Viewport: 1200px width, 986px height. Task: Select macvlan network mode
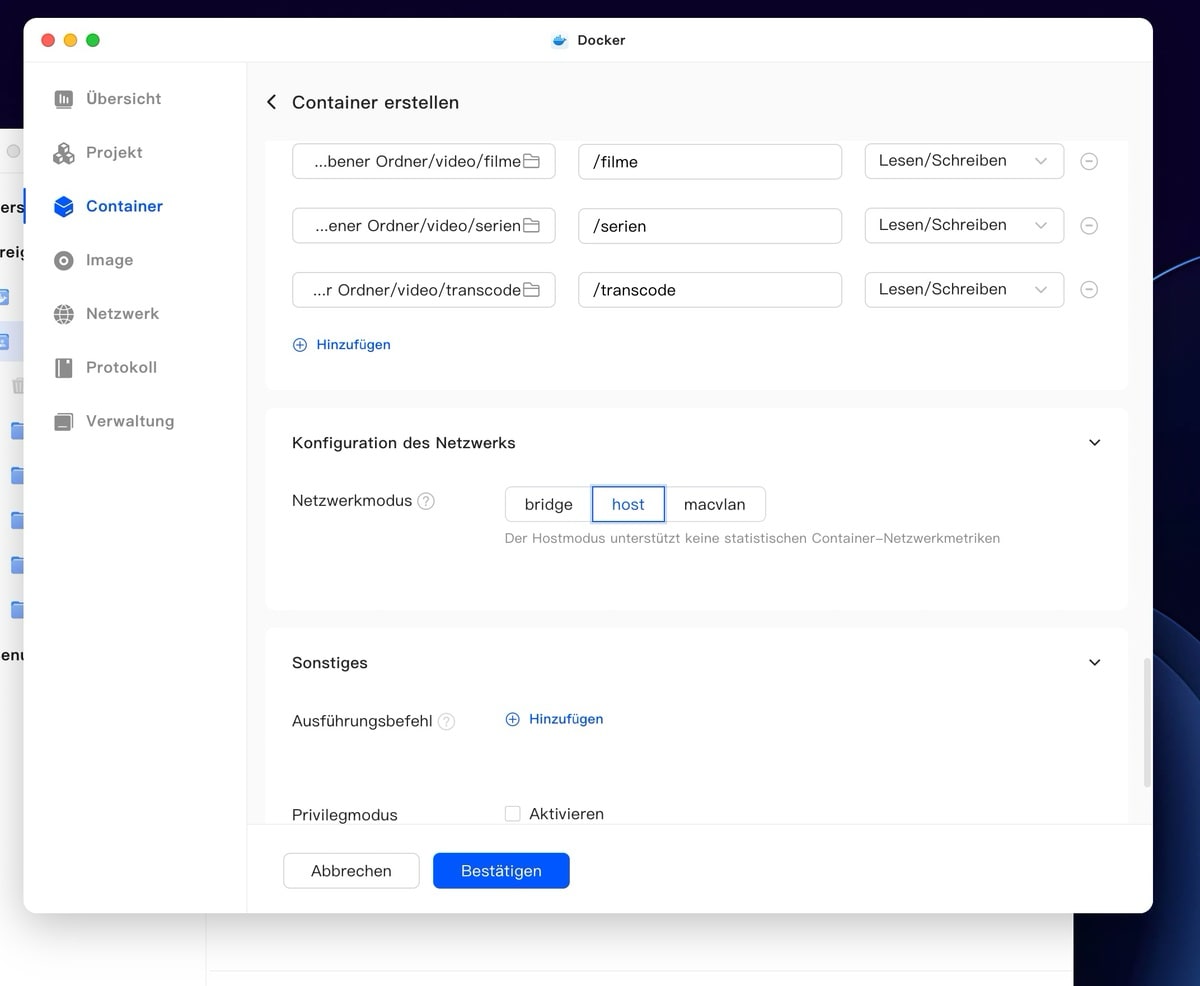(x=714, y=505)
